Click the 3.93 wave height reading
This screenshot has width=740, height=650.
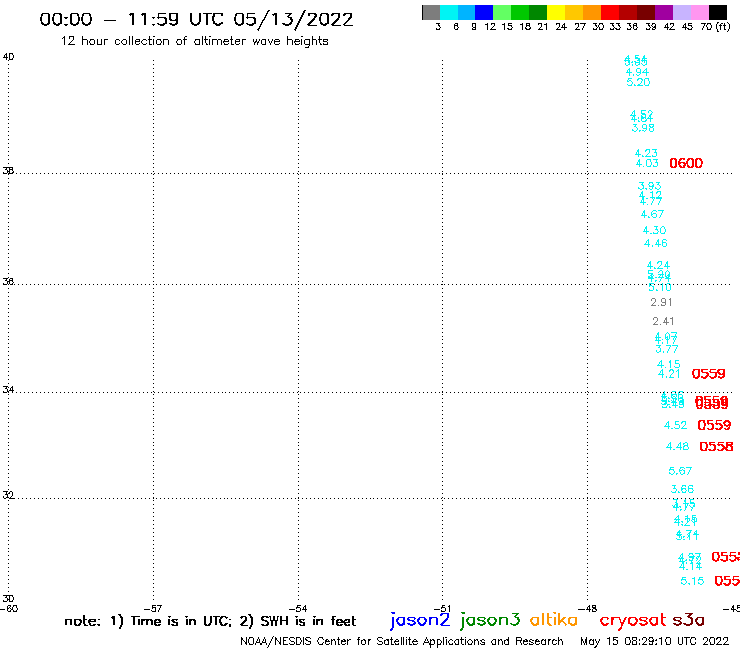coord(649,186)
